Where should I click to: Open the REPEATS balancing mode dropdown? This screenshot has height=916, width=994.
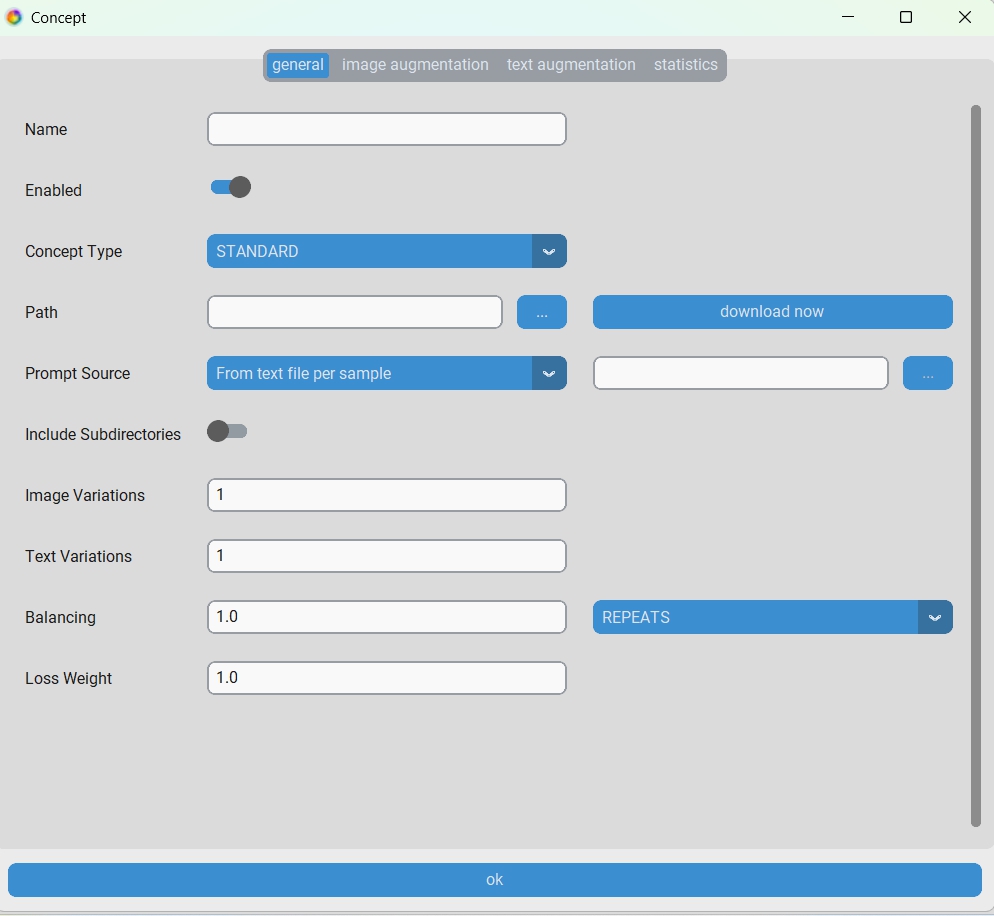772,617
